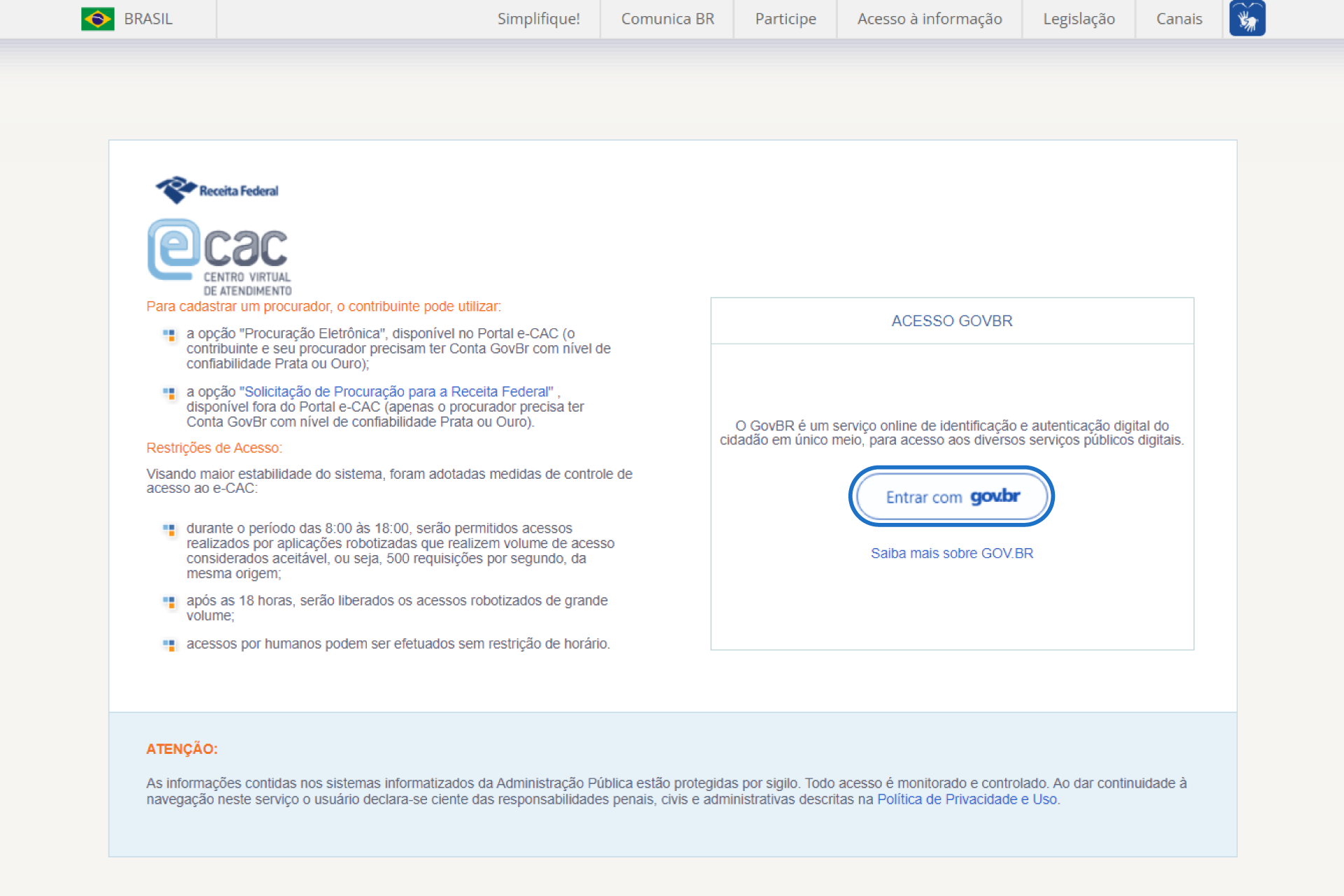Click the e-CAC Centro Virtual logo
Image resolution: width=1344 pixels, height=896 pixels.
pos(219,257)
